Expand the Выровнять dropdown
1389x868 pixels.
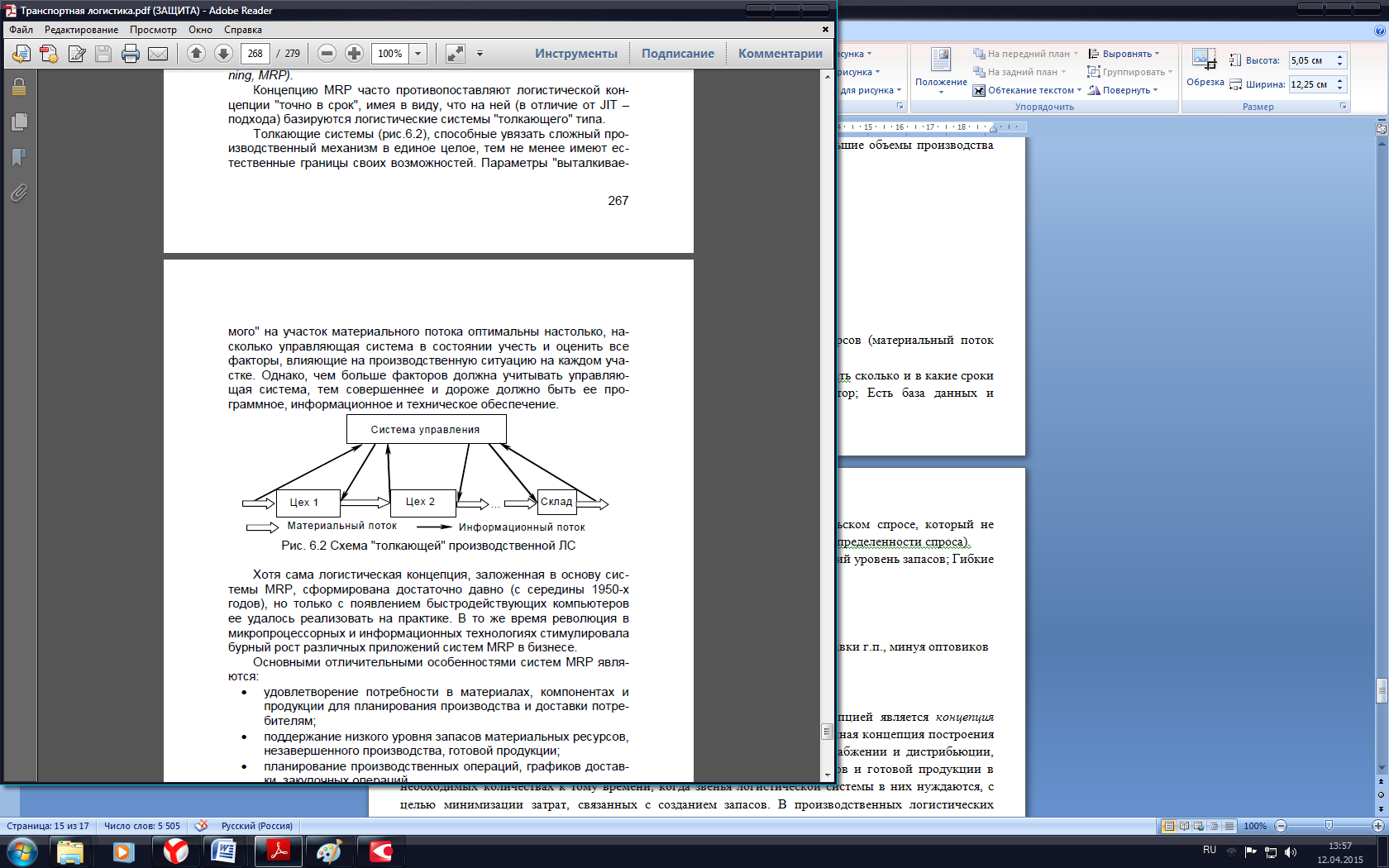coord(1157,54)
